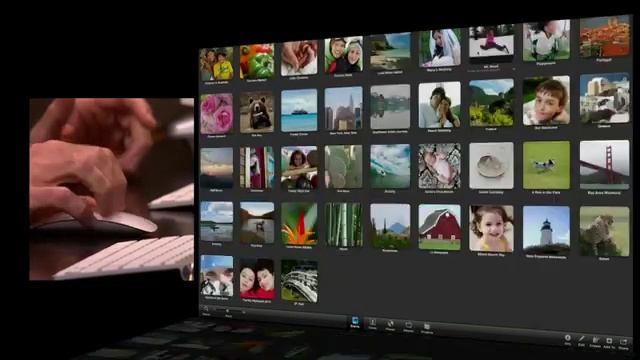
Task: Open the sunset clouds event thumbnail
Action: (217, 168)
